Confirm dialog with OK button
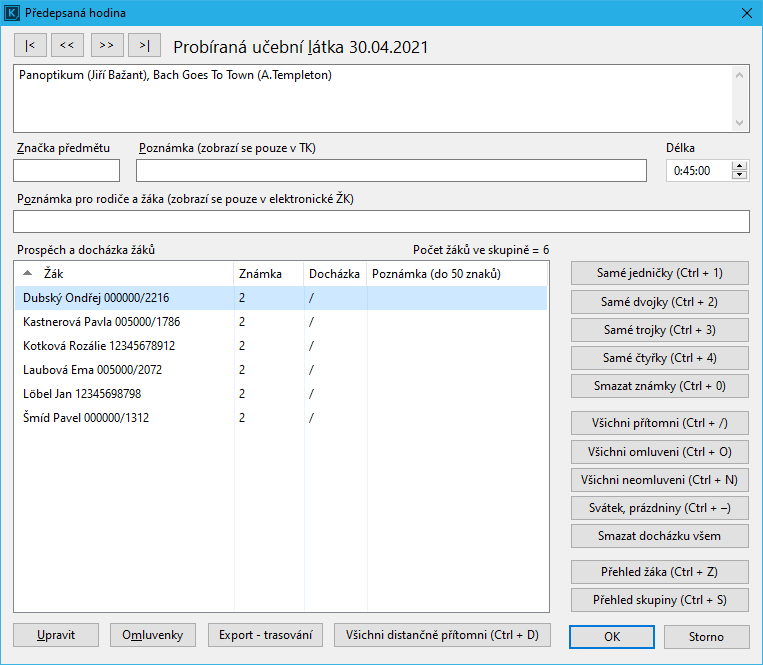This screenshot has height=665, width=763. tap(612, 637)
